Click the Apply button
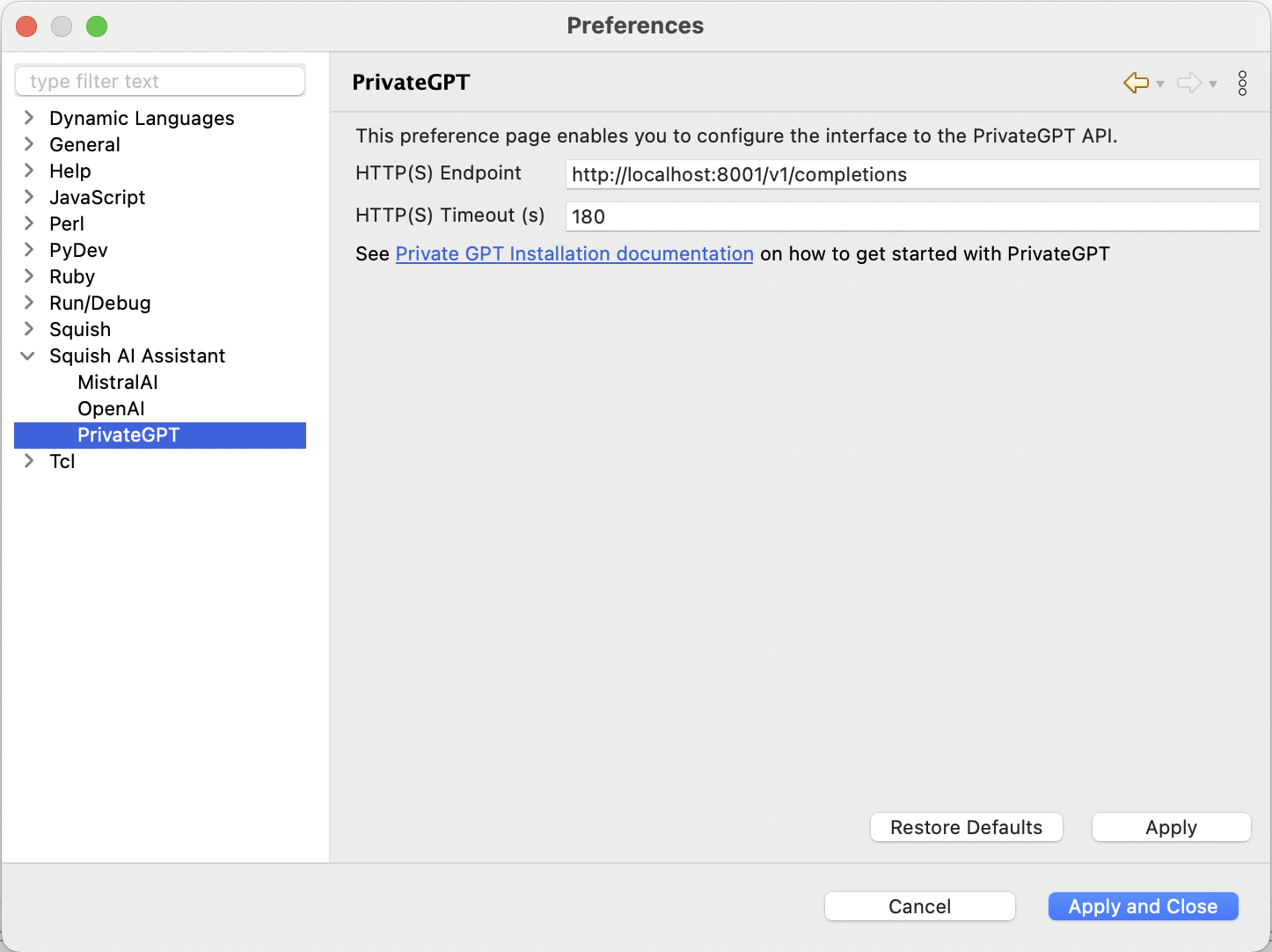Screen dimensions: 1272x952 pyautogui.click(x=1171, y=827)
